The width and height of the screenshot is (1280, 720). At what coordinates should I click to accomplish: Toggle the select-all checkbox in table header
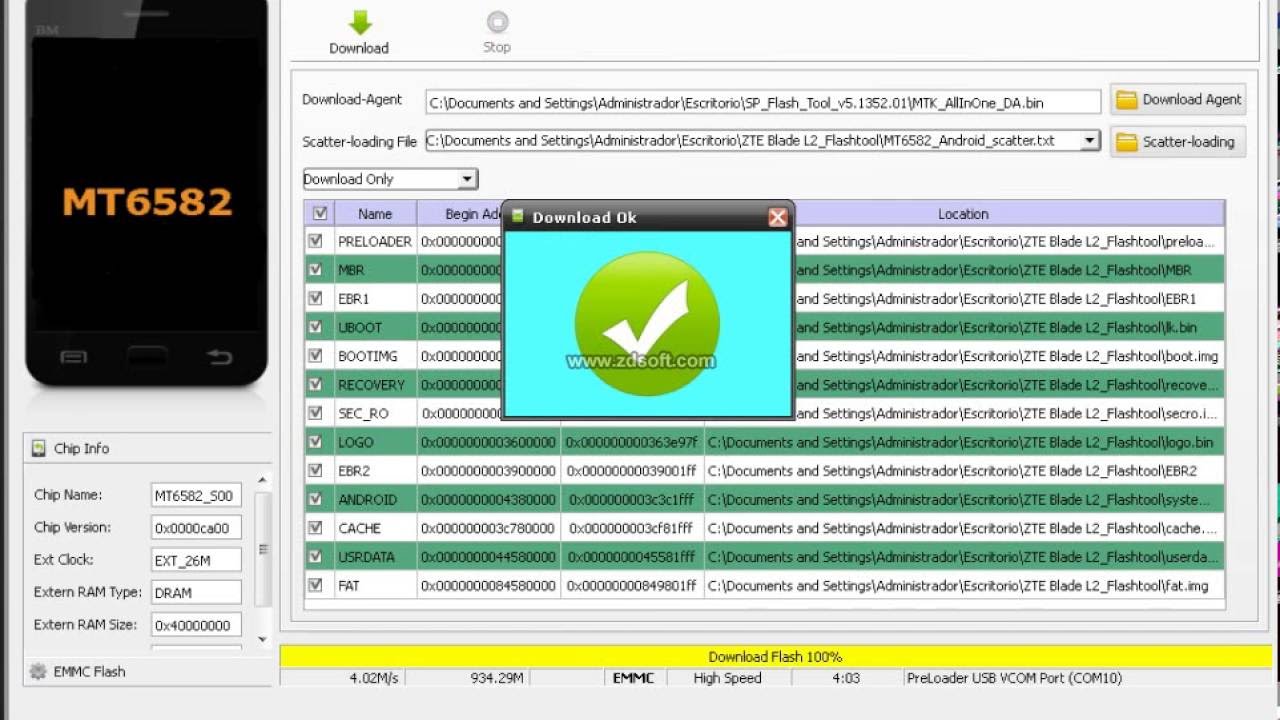click(x=320, y=213)
